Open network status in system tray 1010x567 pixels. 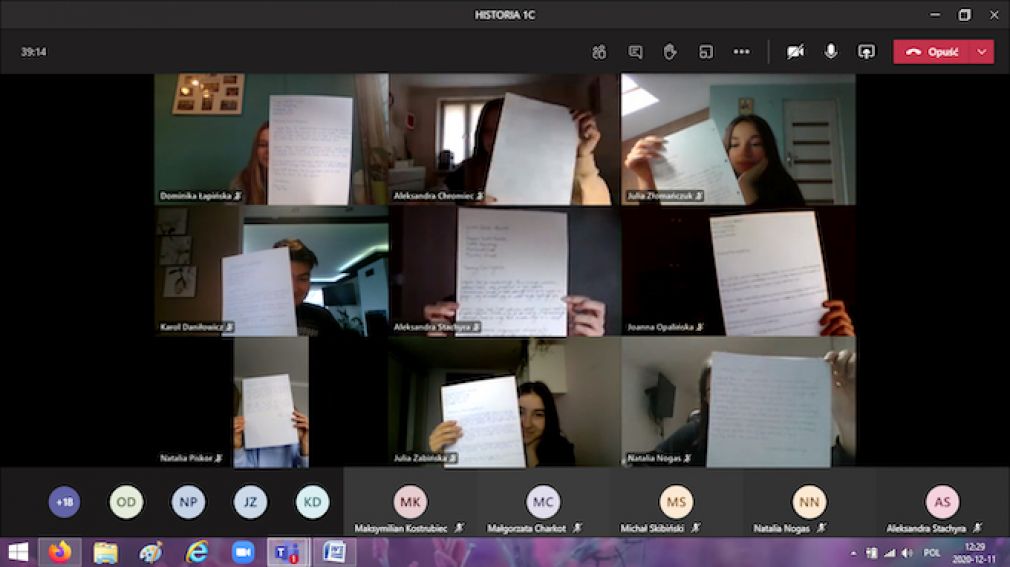890,553
